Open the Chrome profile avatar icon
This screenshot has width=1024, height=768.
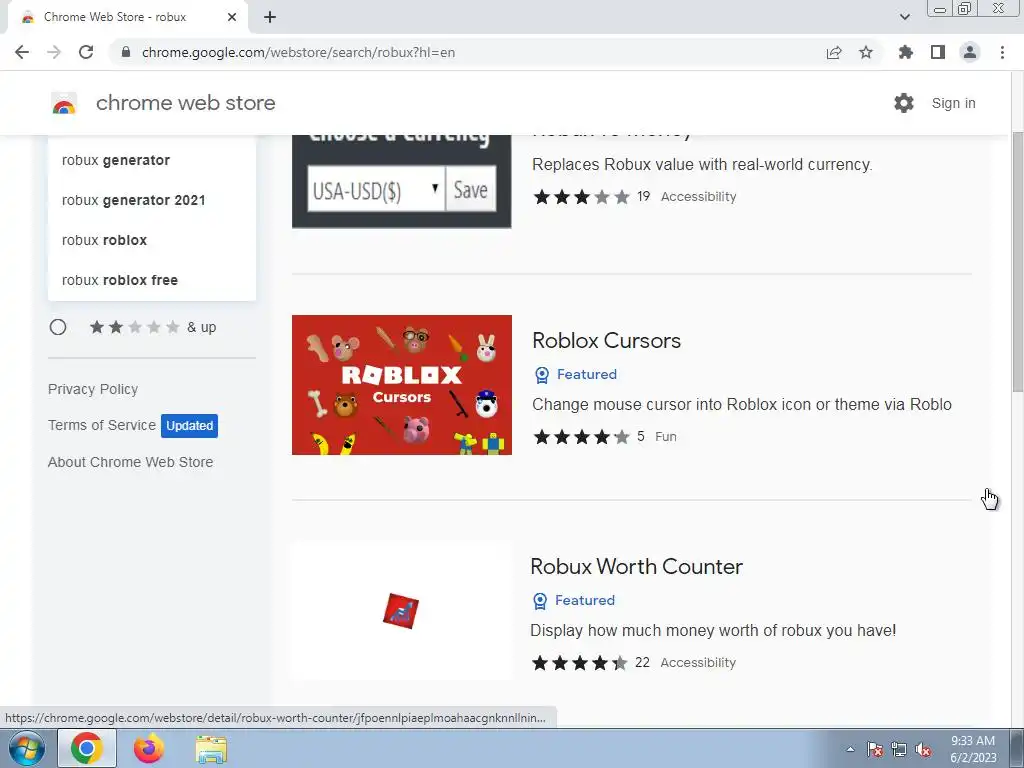(970, 52)
